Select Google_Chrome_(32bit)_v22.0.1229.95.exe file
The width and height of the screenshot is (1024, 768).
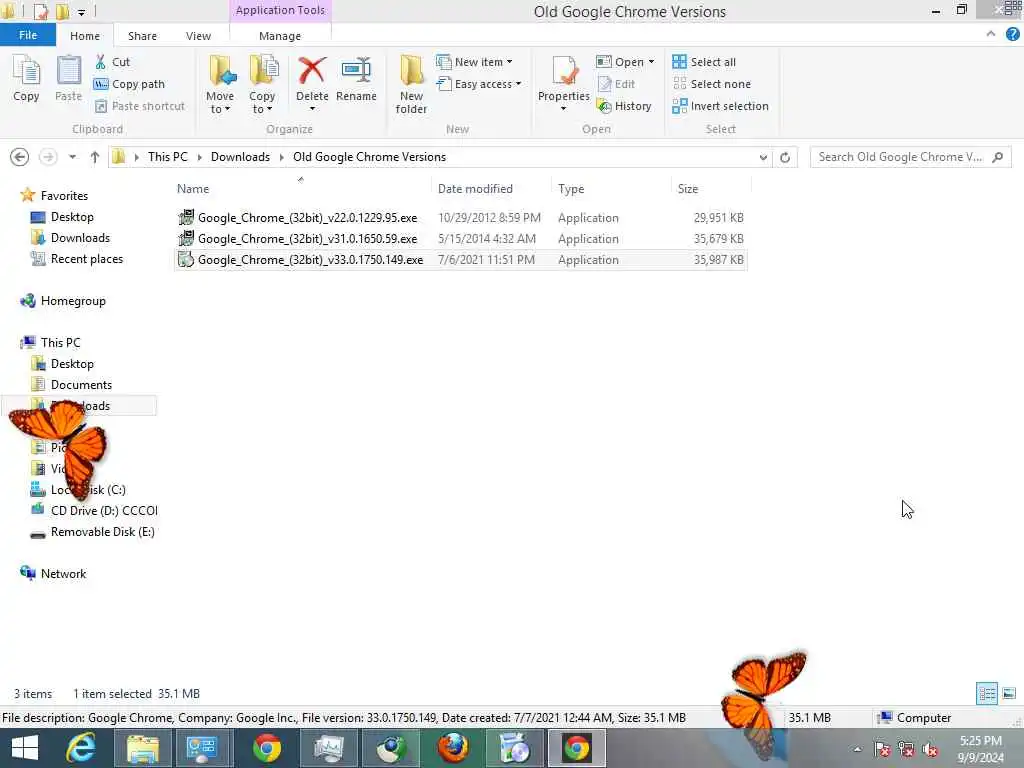460,218
